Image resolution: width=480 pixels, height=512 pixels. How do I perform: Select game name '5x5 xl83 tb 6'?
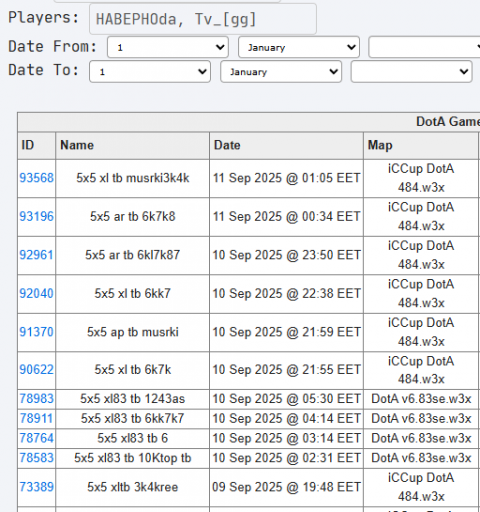133,438
